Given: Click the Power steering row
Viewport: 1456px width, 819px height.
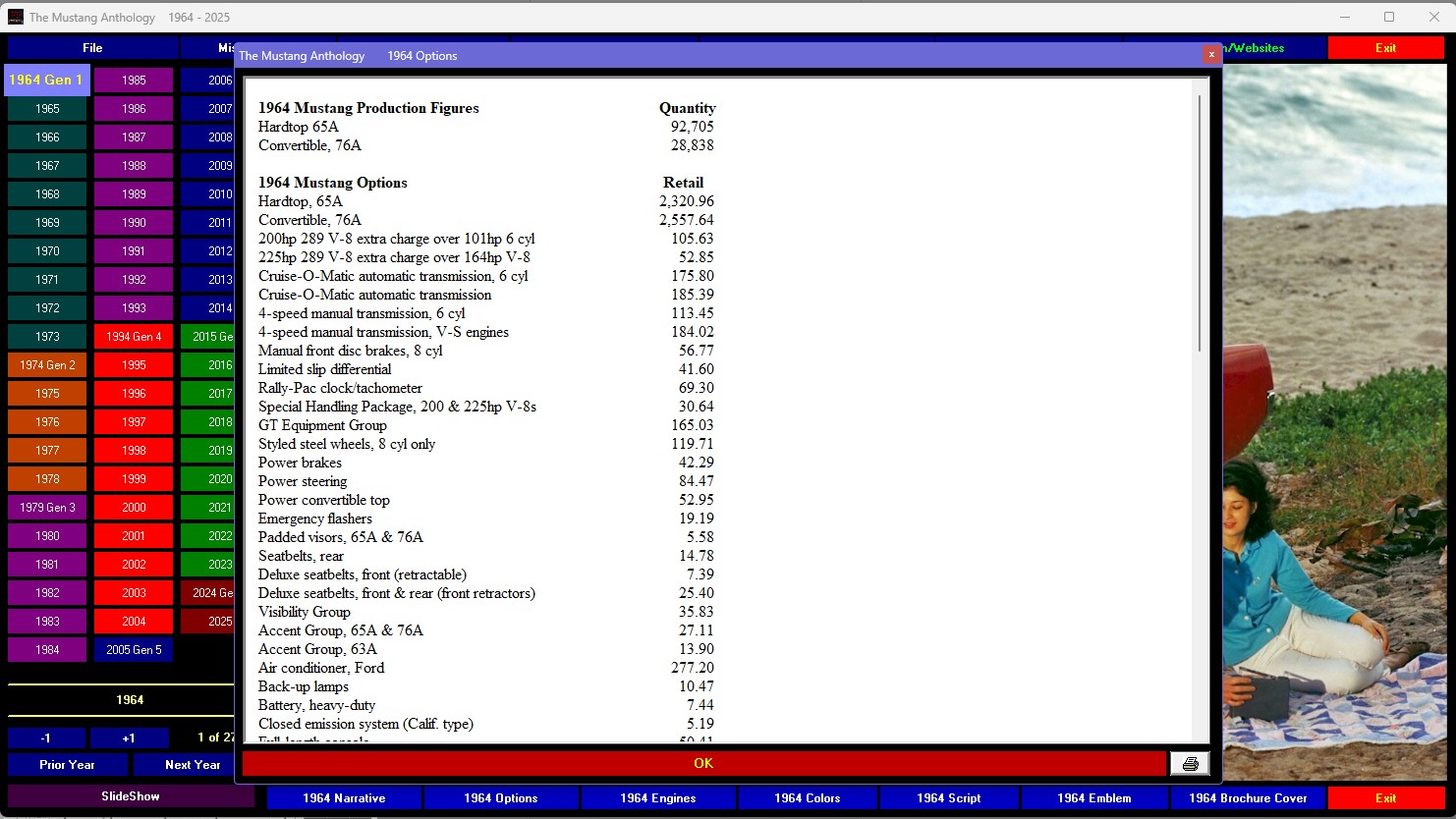Looking at the screenshot, I should tap(486, 481).
